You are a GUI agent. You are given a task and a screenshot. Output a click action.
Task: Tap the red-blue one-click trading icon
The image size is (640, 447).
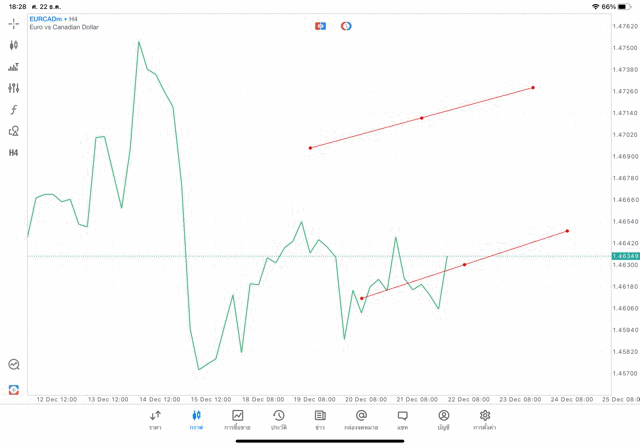point(320,26)
